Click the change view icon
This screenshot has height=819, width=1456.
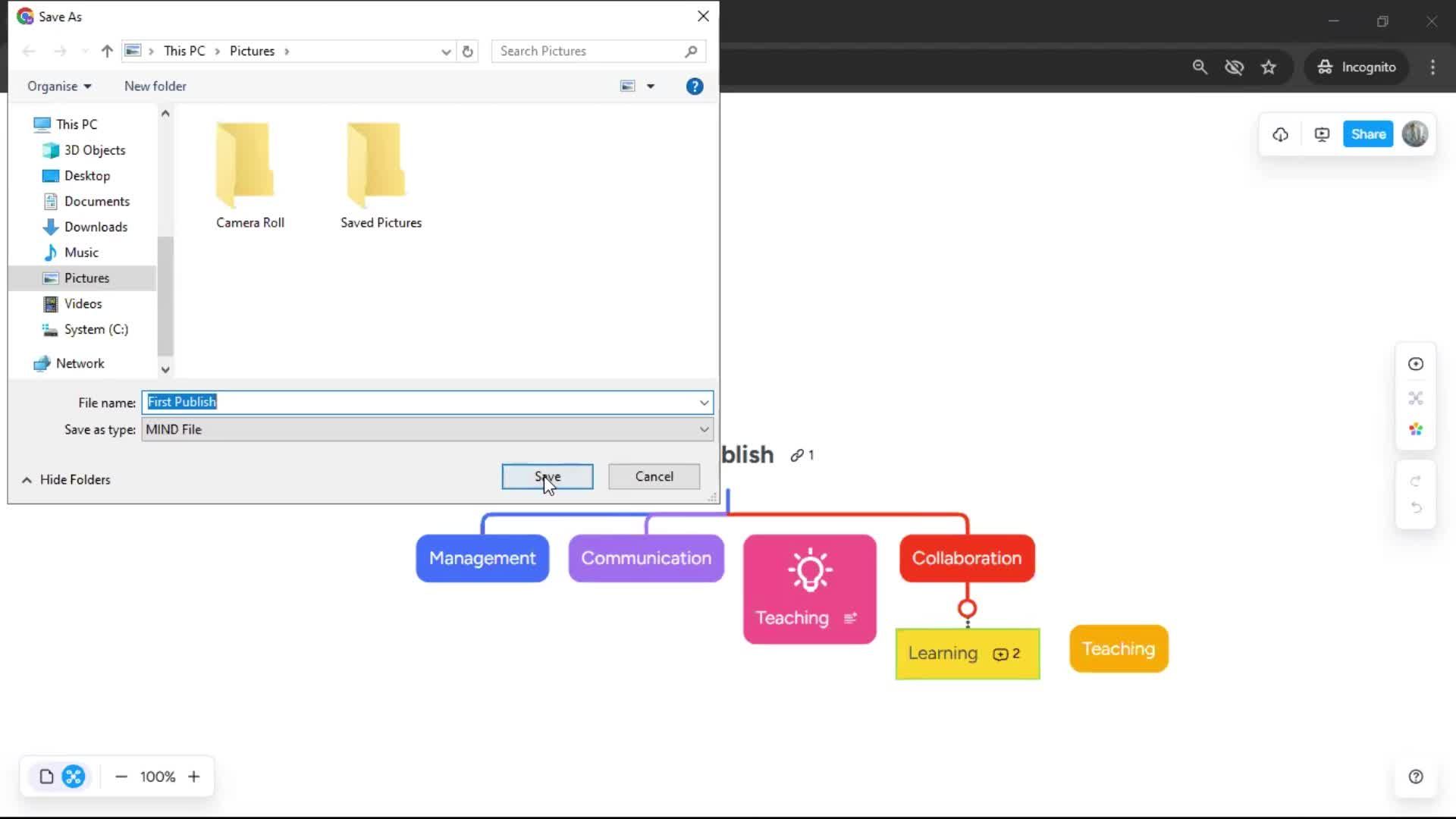coord(628,86)
